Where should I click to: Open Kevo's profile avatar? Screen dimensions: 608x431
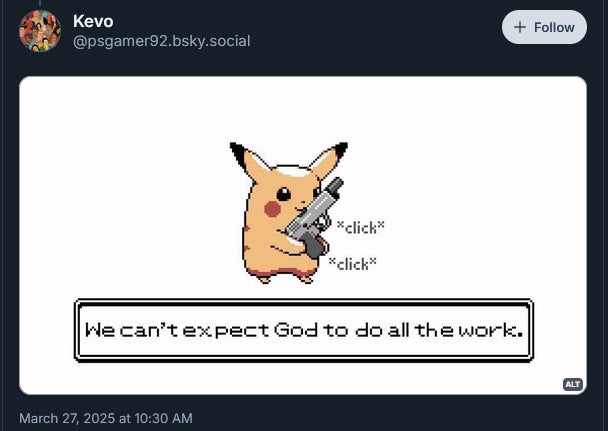click(40, 31)
